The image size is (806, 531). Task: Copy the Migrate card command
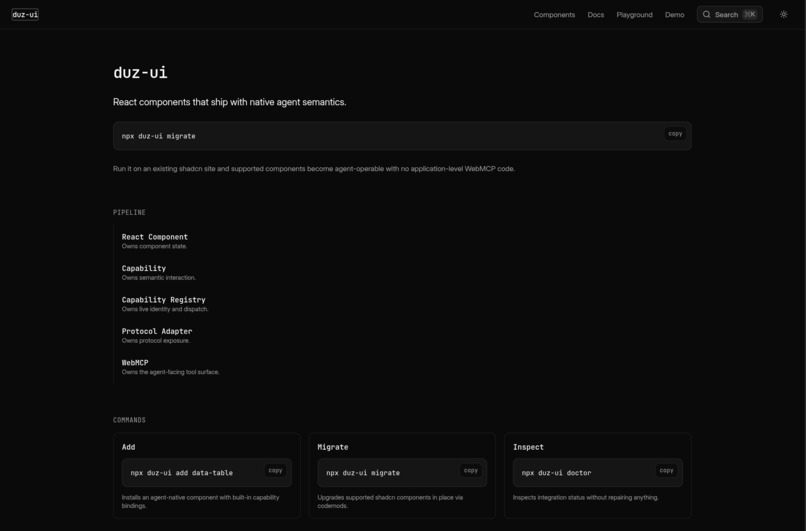click(x=470, y=470)
